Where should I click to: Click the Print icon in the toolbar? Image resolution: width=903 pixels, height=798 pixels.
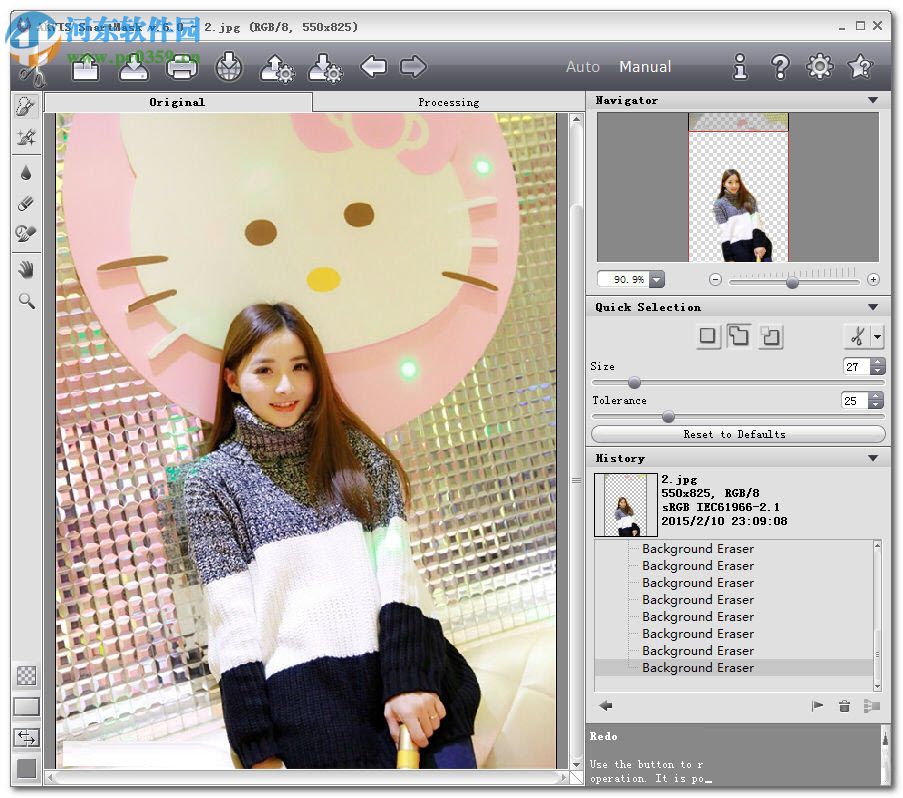point(181,67)
